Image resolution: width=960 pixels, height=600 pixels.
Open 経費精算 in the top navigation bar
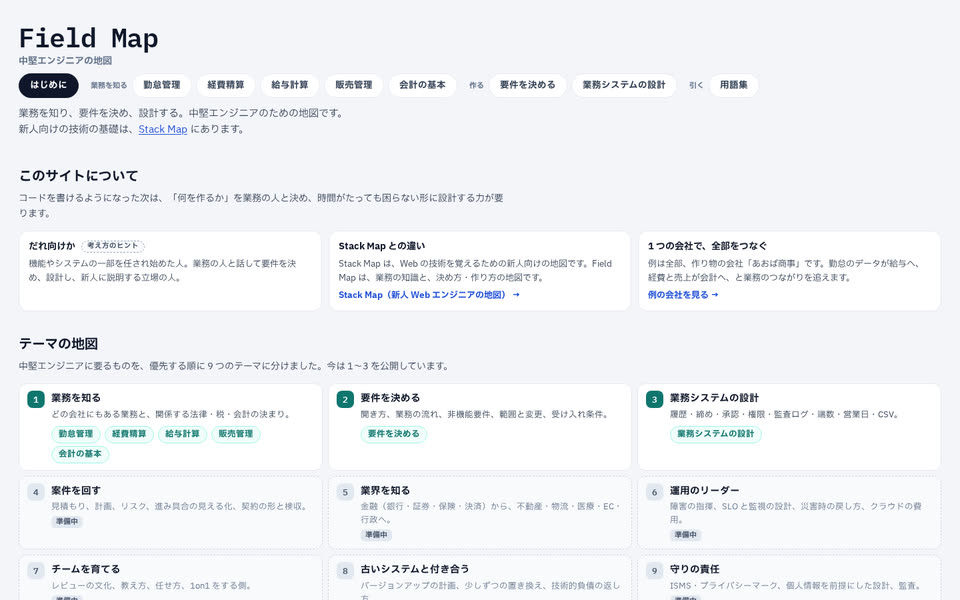(226, 85)
